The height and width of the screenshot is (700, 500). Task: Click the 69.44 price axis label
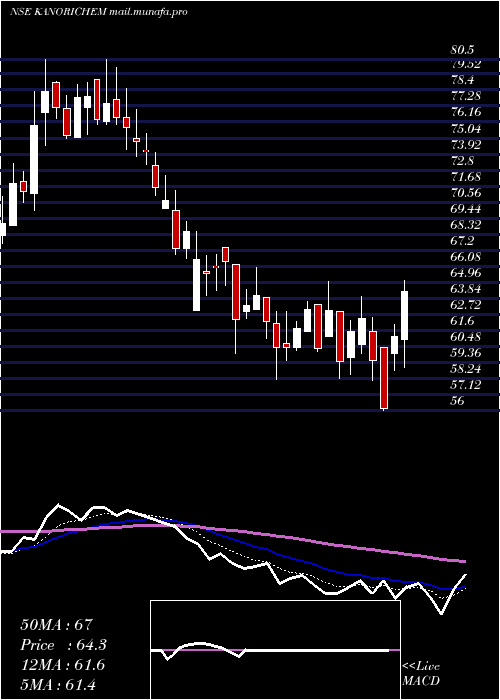pyautogui.click(x=466, y=209)
